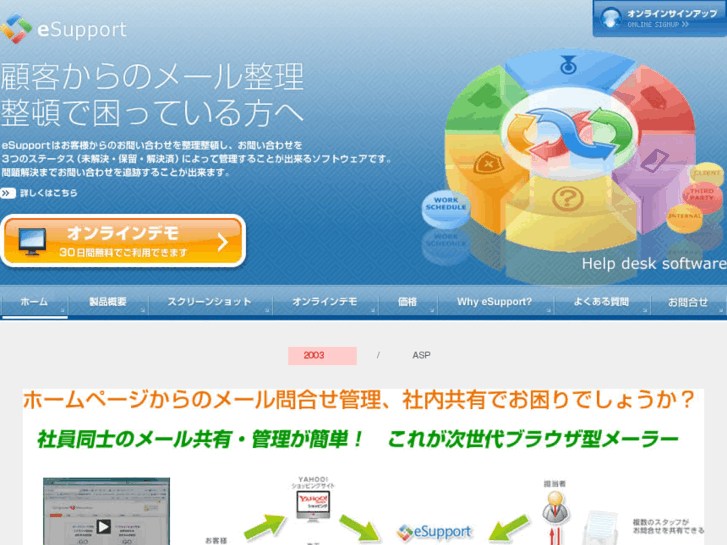Open the 製品概要 tab
The height and width of the screenshot is (545, 727).
coord(108,302)
